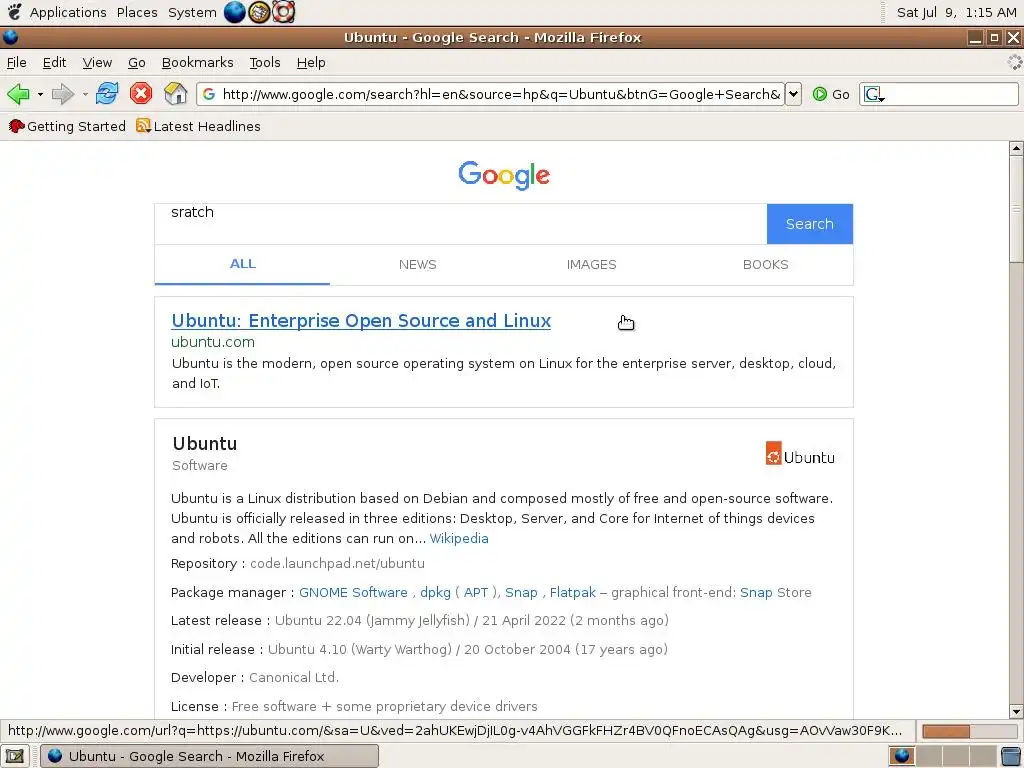Open the Flatpak link

tap(573, 592)
